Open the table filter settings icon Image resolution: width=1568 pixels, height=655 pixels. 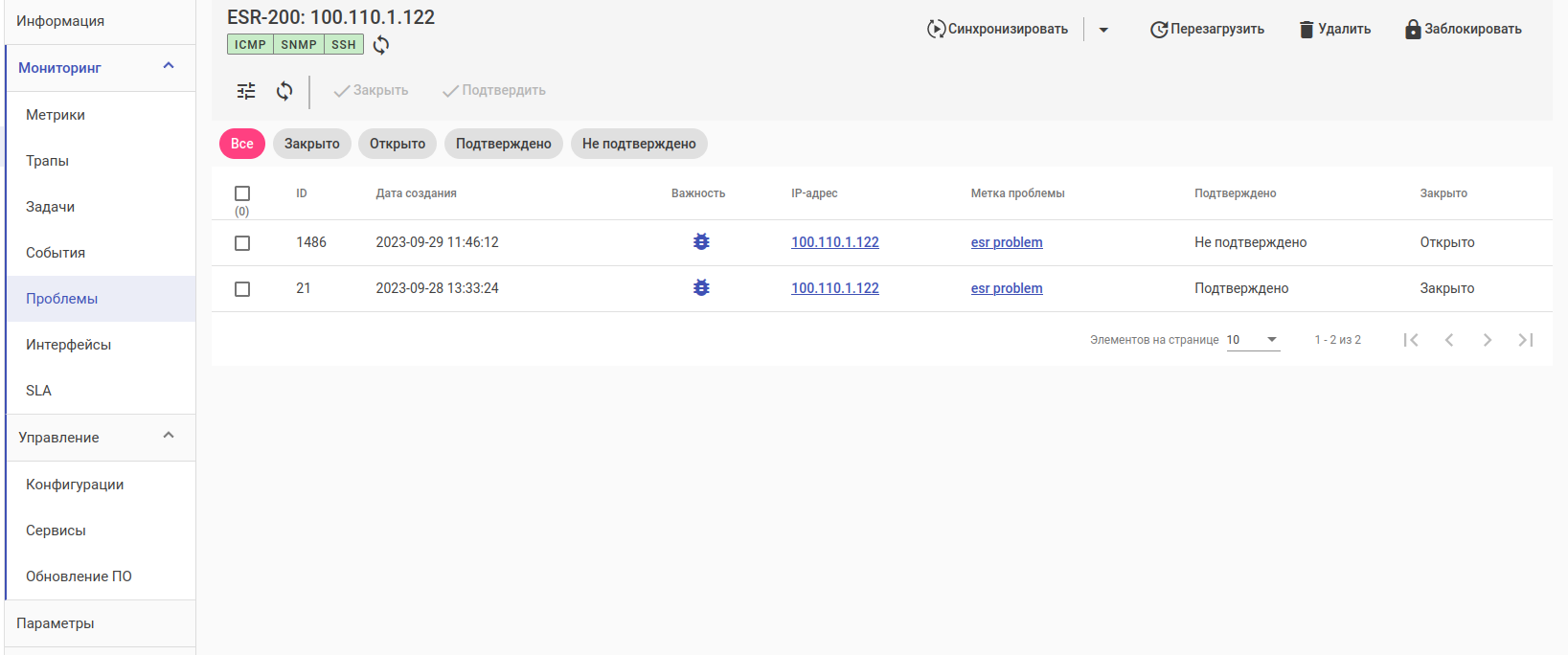point(246,91)
